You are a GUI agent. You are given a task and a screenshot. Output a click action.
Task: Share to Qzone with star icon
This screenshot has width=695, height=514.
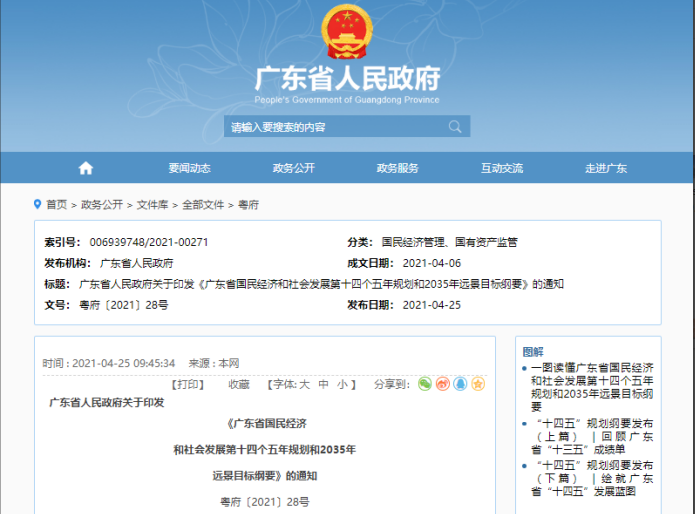[478, 384]
